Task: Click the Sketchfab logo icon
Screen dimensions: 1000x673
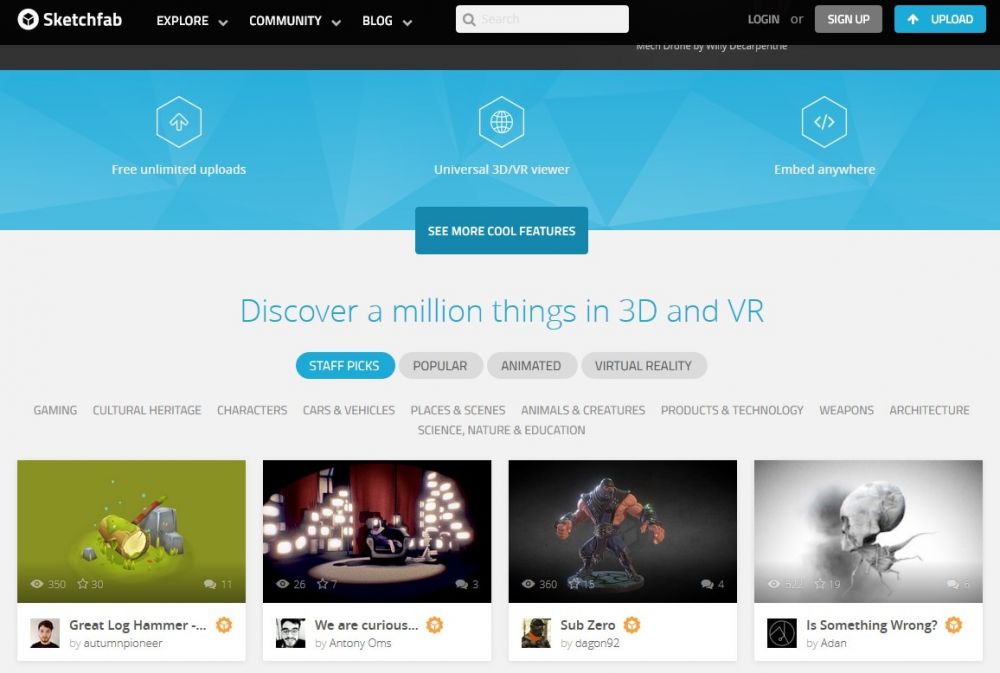Action: click(x=28, y=19)
